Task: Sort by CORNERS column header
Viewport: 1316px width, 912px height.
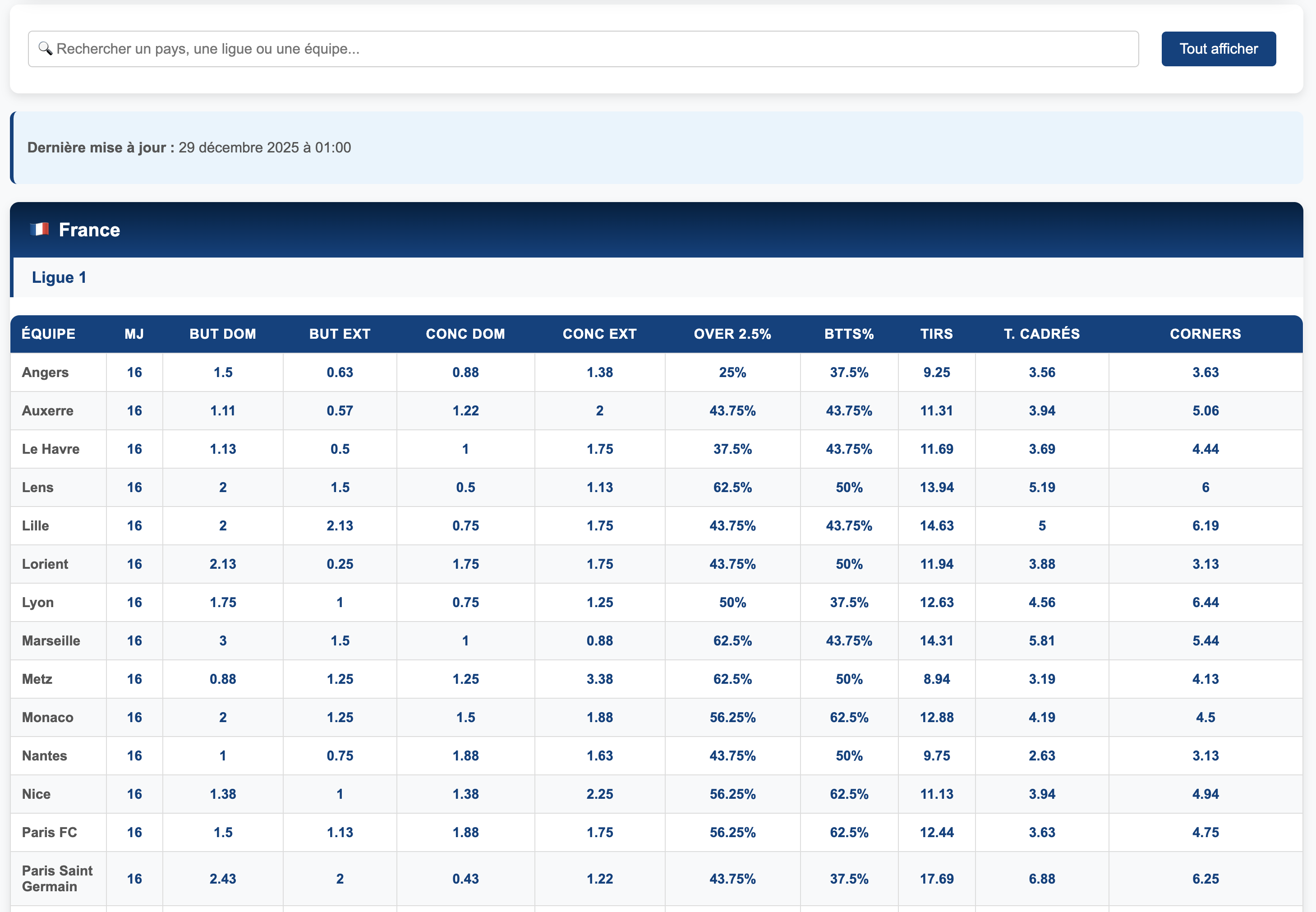Action: 1205,334
